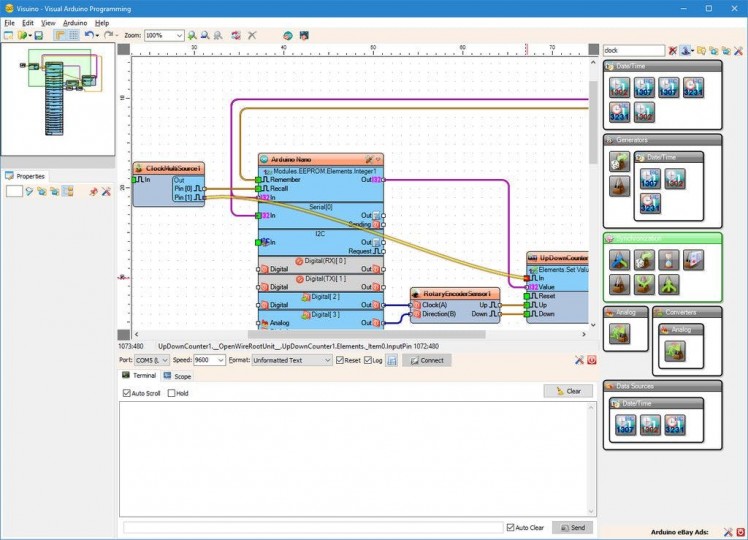This screenshot has height=540, width=748.
Task: Clear the component search filter icon
Action: pyautogui.click(x=673, y=50)
